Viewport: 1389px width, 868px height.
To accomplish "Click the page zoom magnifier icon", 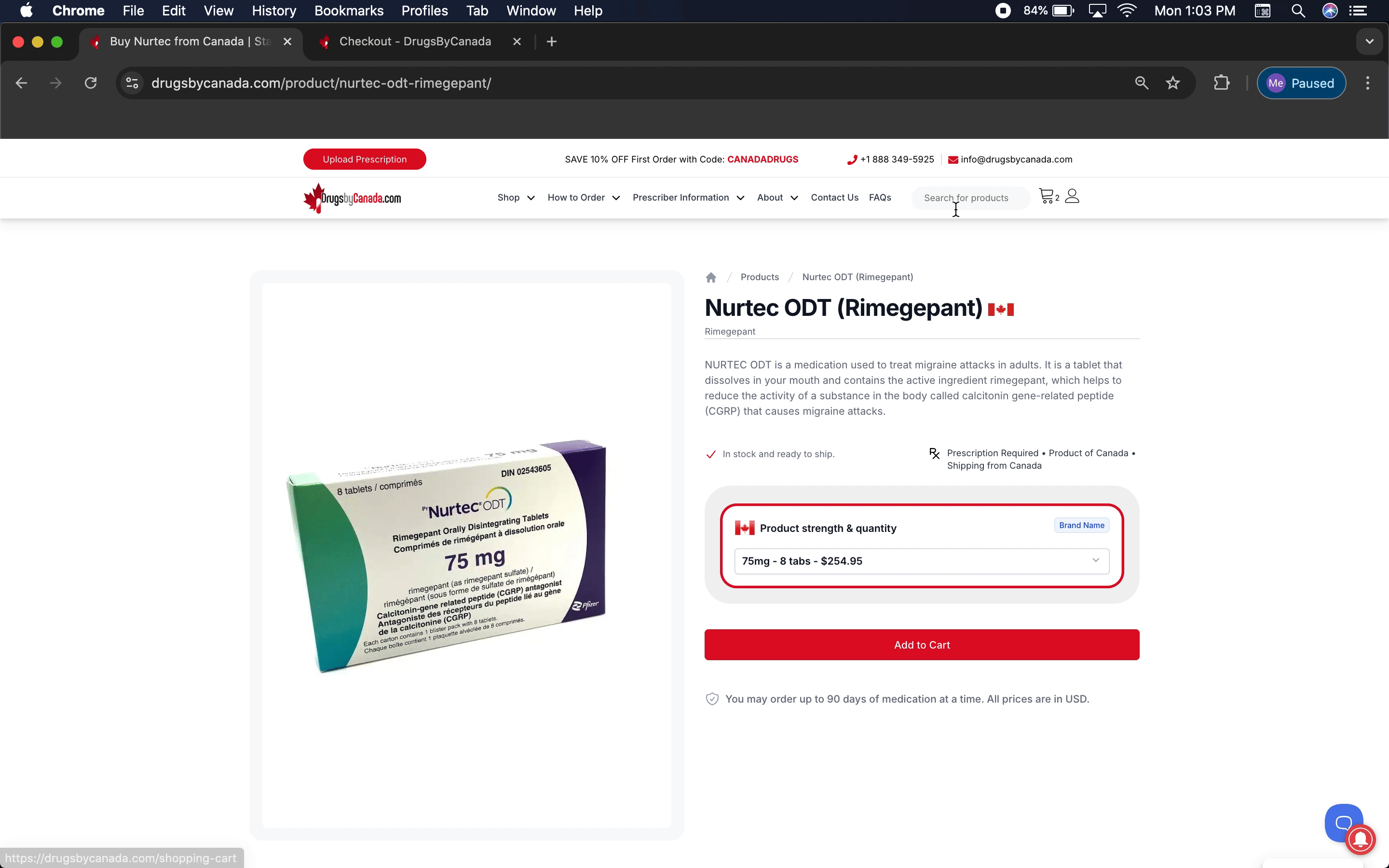I will click(1141, 83).
